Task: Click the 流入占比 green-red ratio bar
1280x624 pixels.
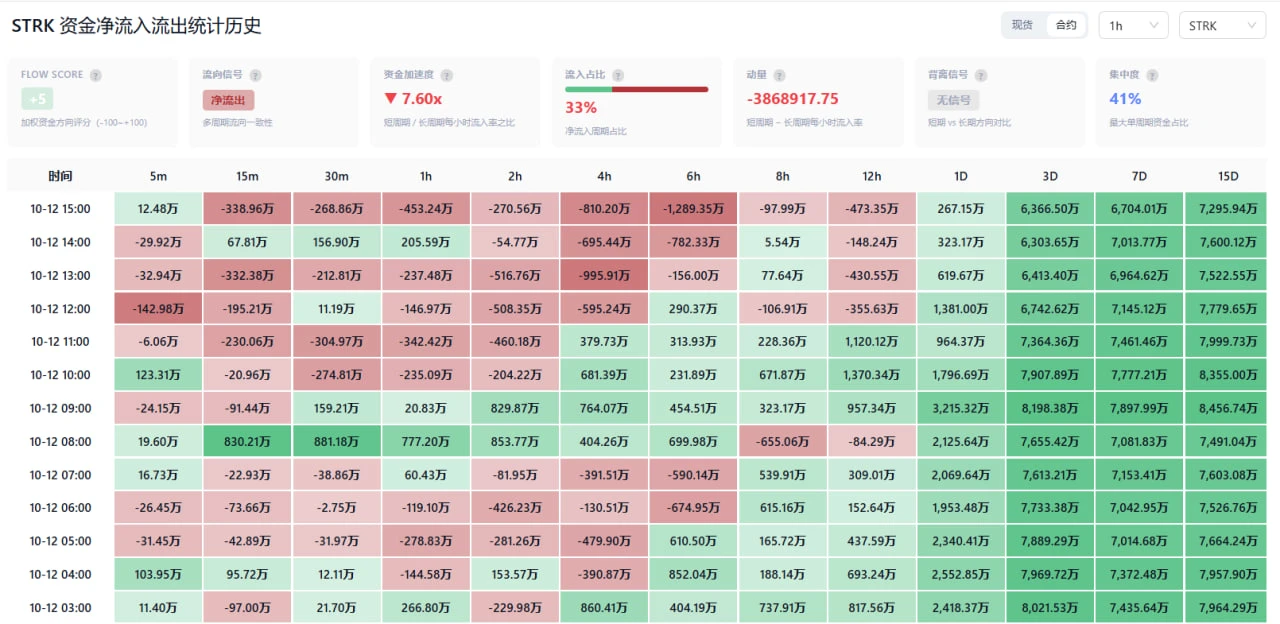Action: pos(636,89)
